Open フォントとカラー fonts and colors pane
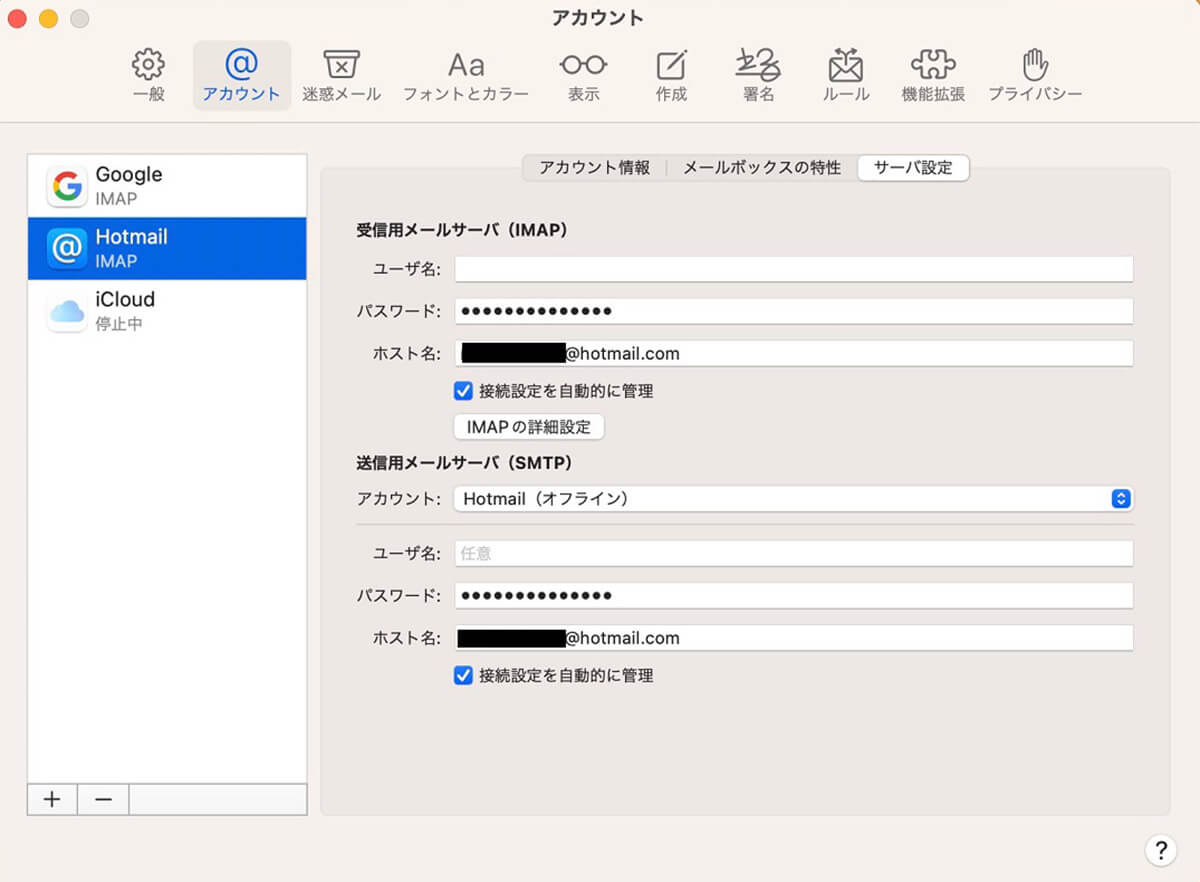 pyautogui.click(x=466, y=75)
